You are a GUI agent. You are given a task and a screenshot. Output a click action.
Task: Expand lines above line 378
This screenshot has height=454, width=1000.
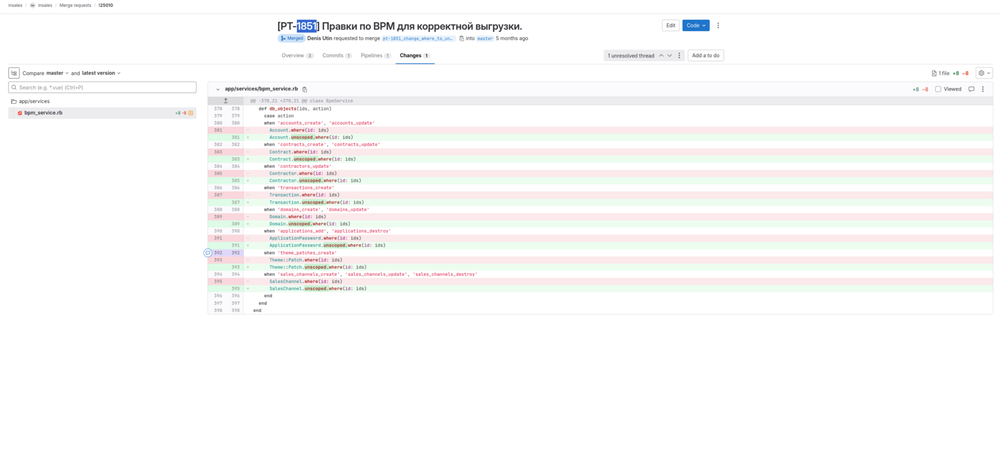(x=226, y=101)
